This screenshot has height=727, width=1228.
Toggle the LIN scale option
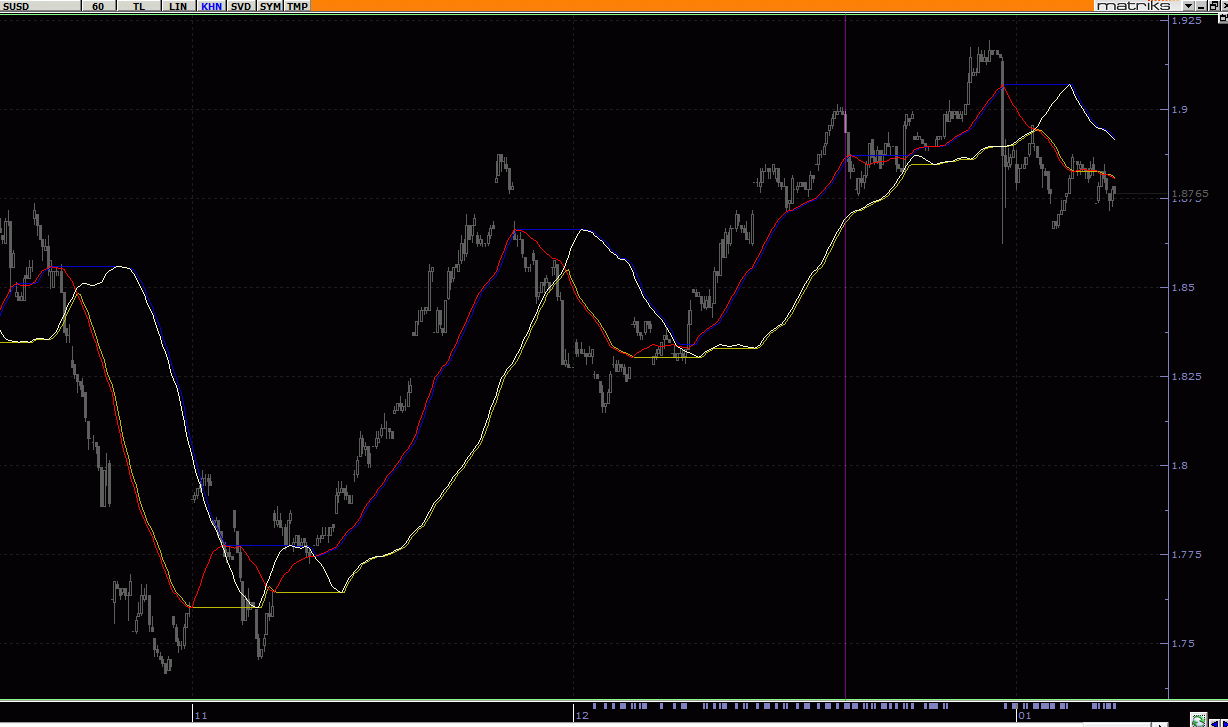click(x=177, y=6)
